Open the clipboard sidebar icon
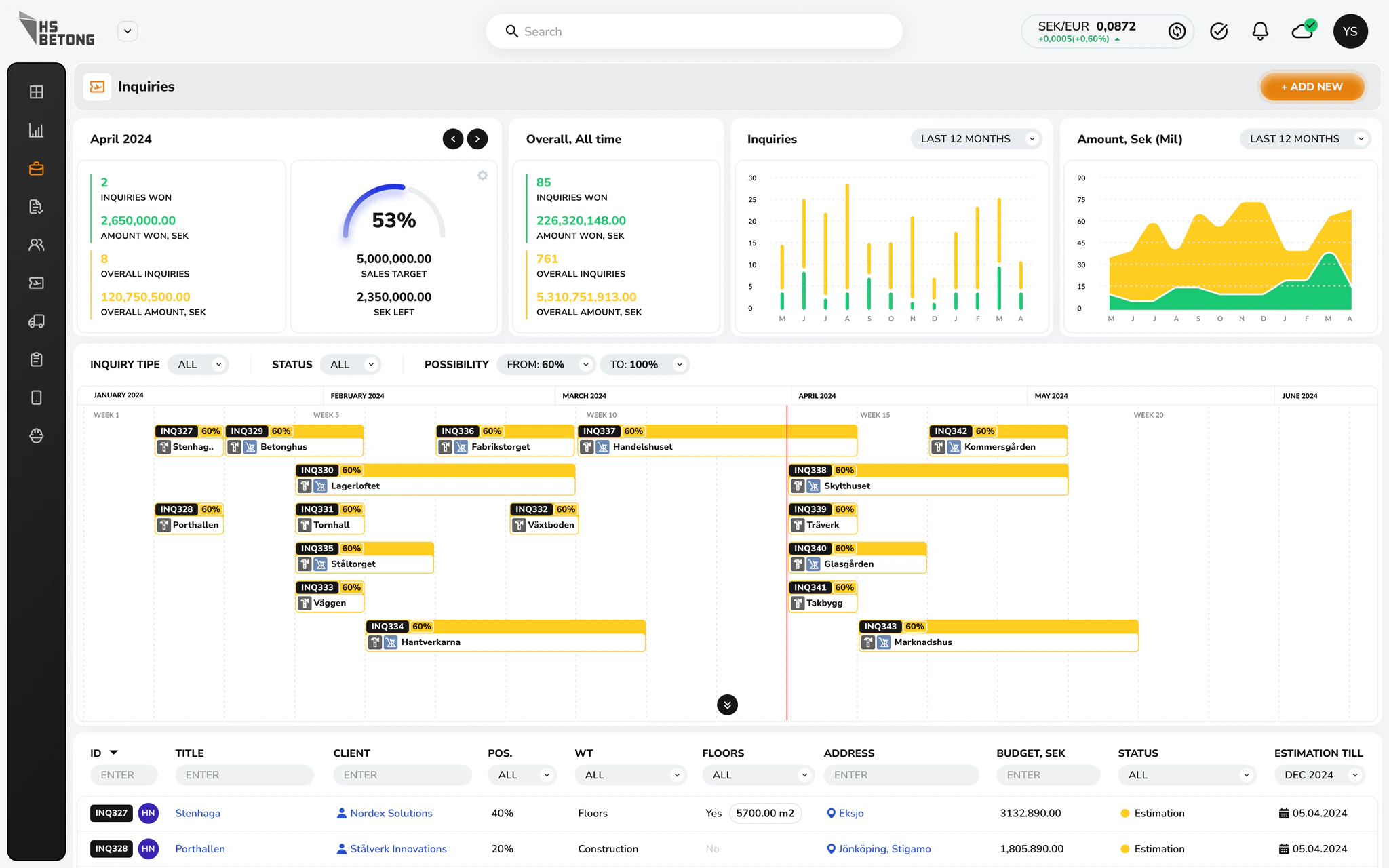The width and height of the screenshot is (1389, 868). click(37, 359)
